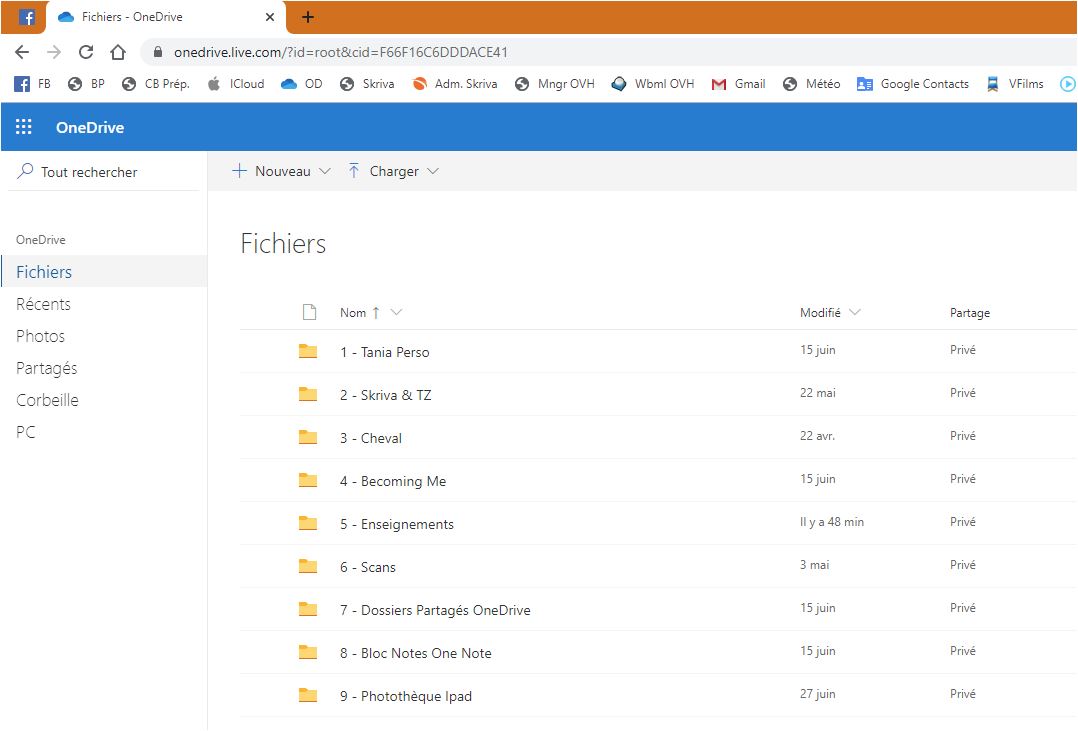Open the Mngr OVH bookmark
The image size is (1078, 731).
point(555,84)
